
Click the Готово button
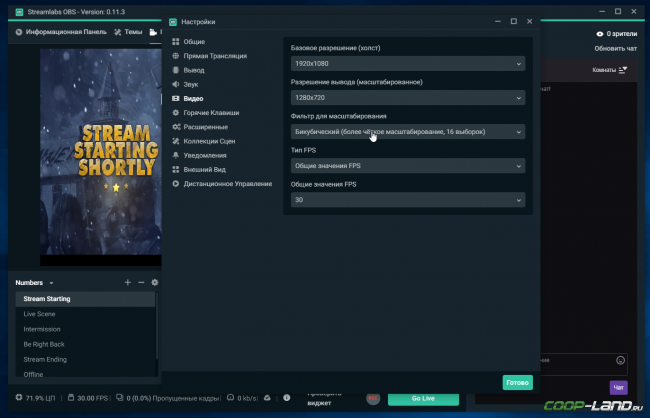(x=518, y=383)
